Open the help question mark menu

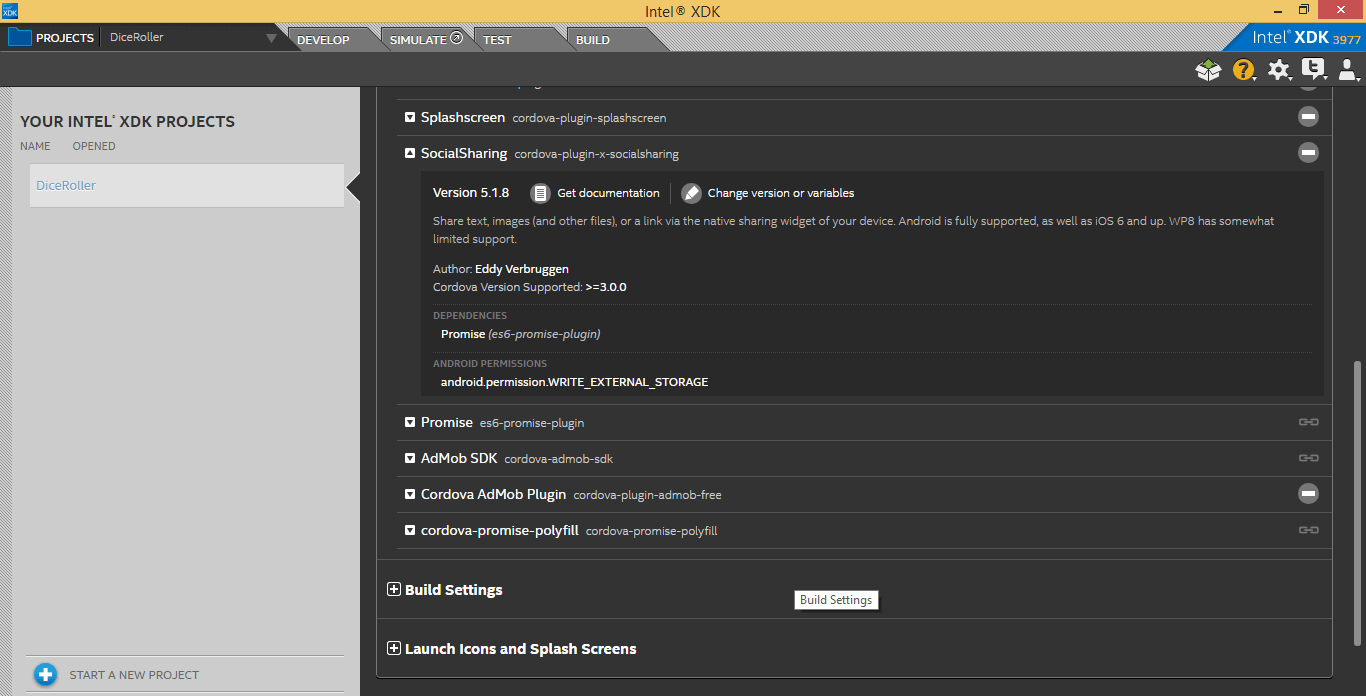[1243, 70]
